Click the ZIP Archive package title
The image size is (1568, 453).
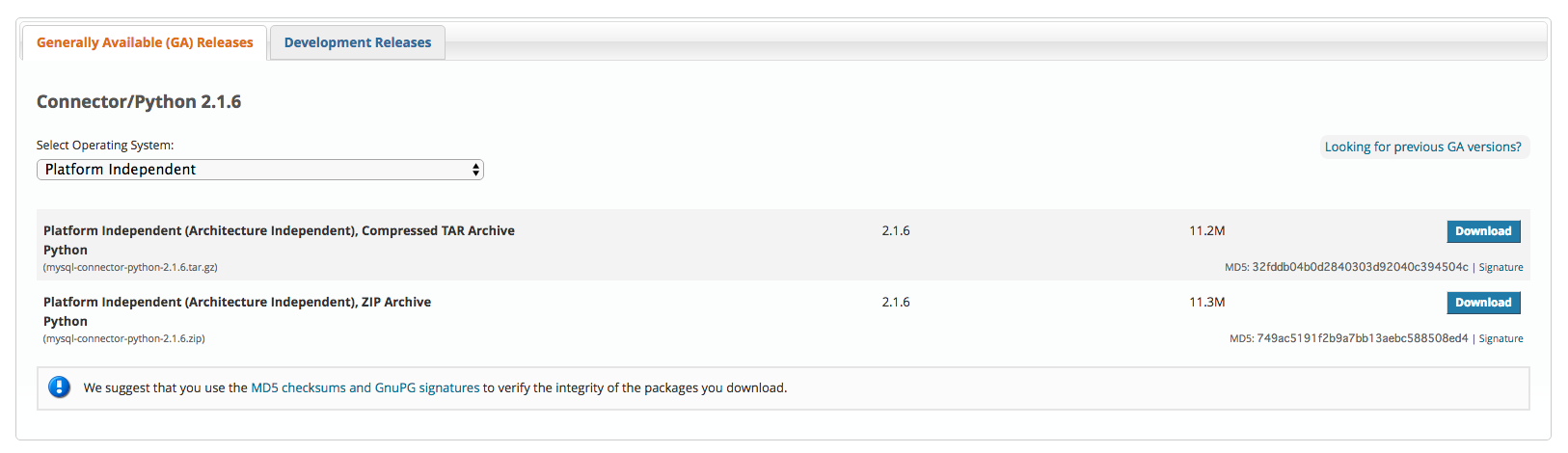pos(237,303)
